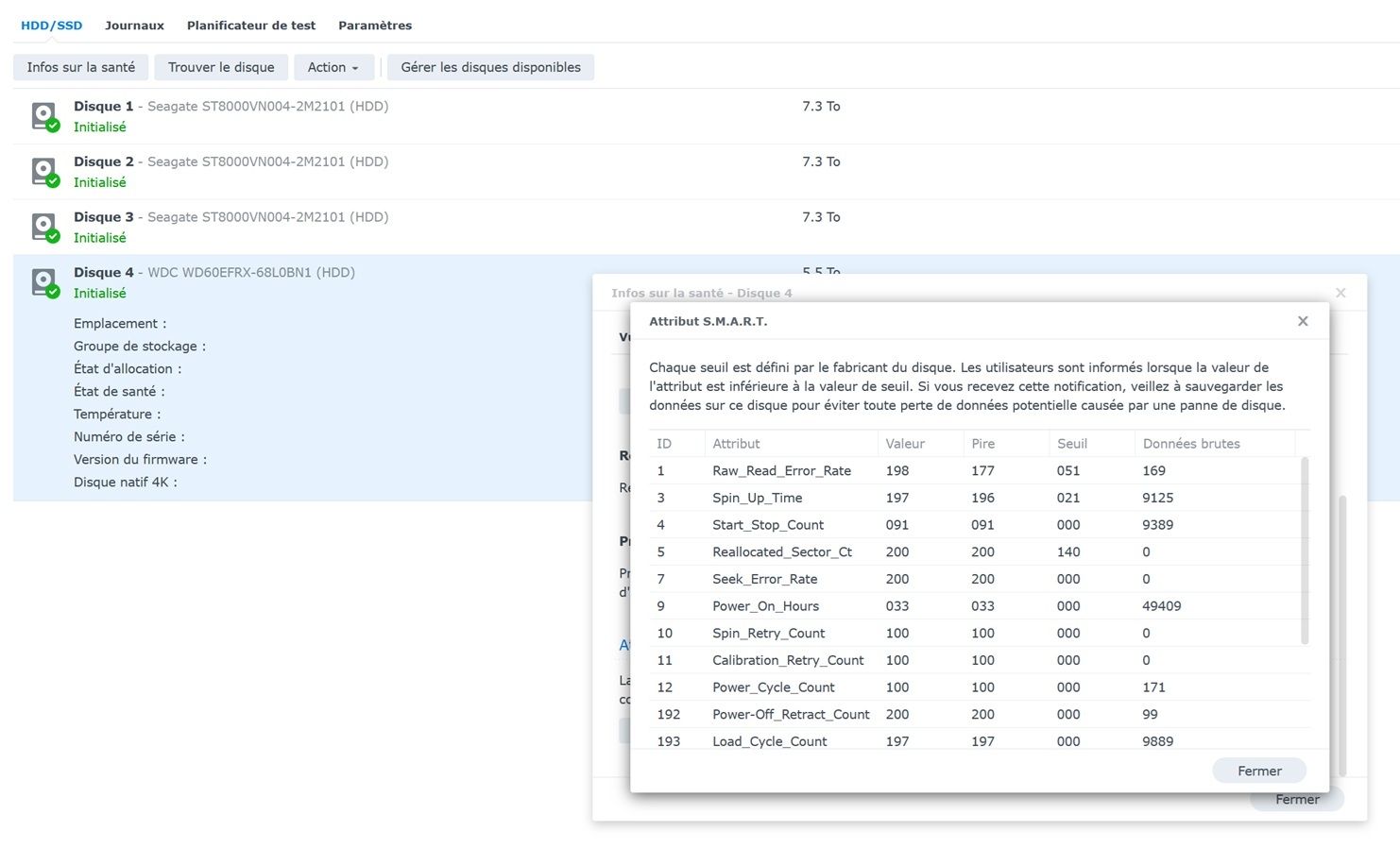Click the raw value 9125
Image resolution: width=1400 pixels, height=848 pixels.
click(1158, 498)
